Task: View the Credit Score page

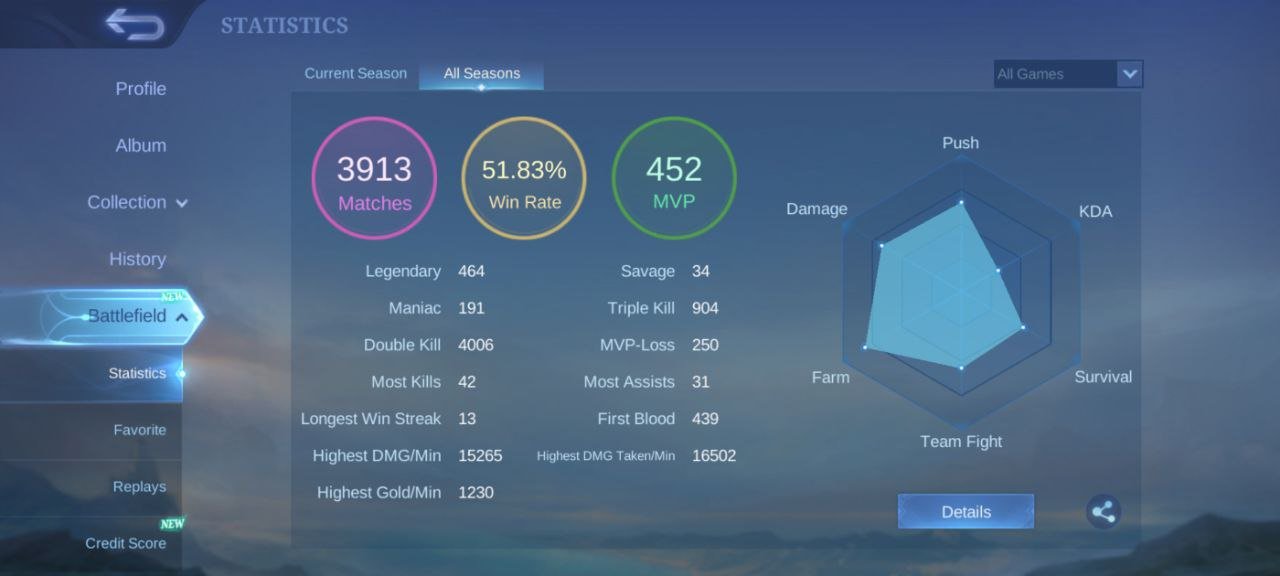Action: (125, 543)
